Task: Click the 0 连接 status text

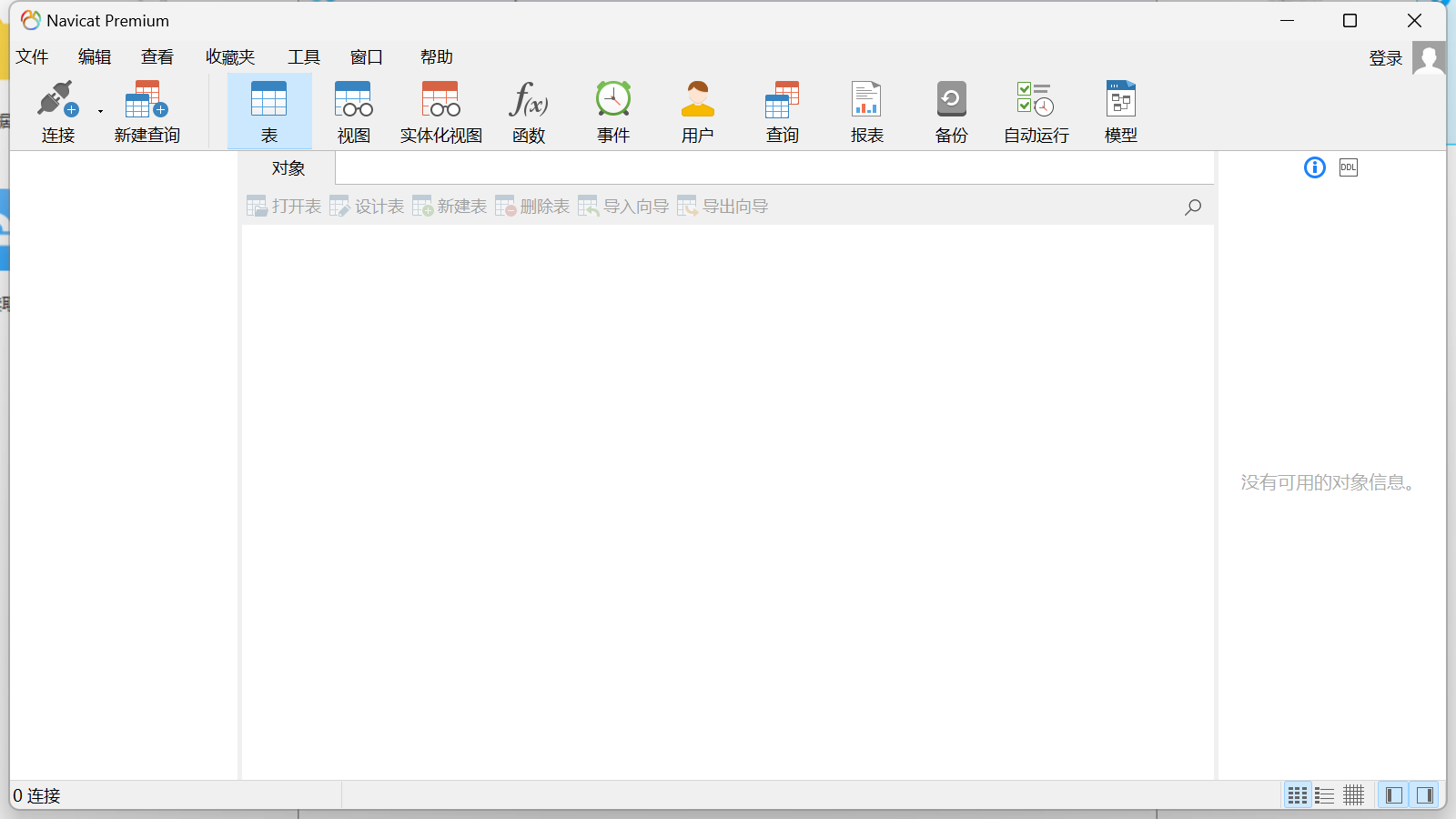Action: [36, 795]
